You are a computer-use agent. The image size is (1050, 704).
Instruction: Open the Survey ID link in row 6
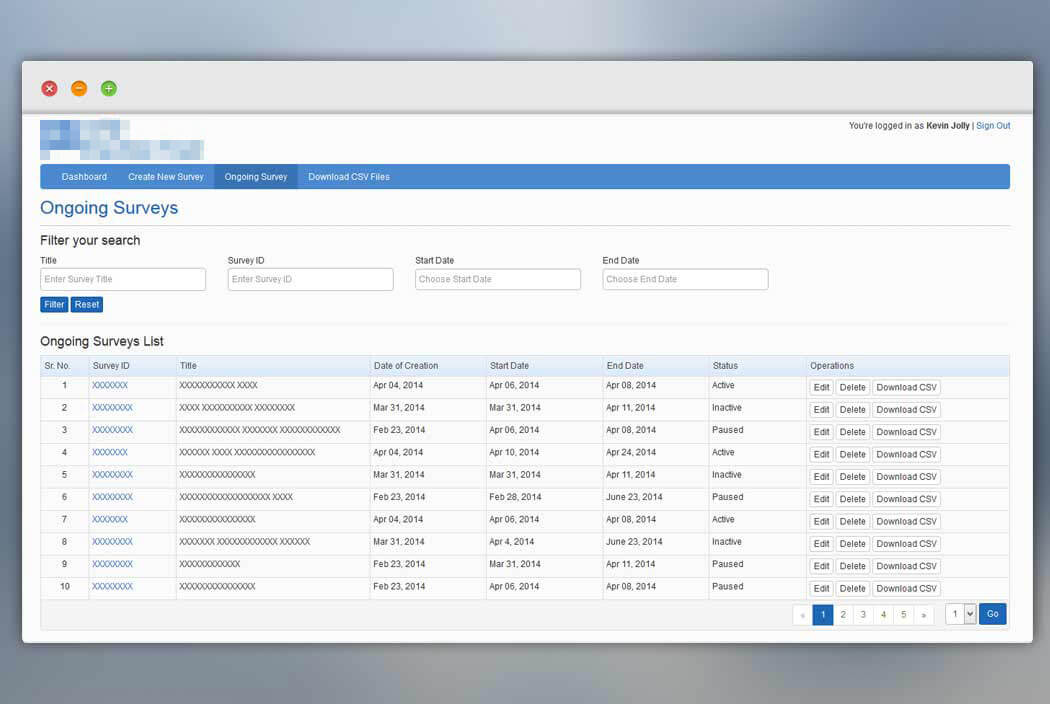[x=112, y=497]
